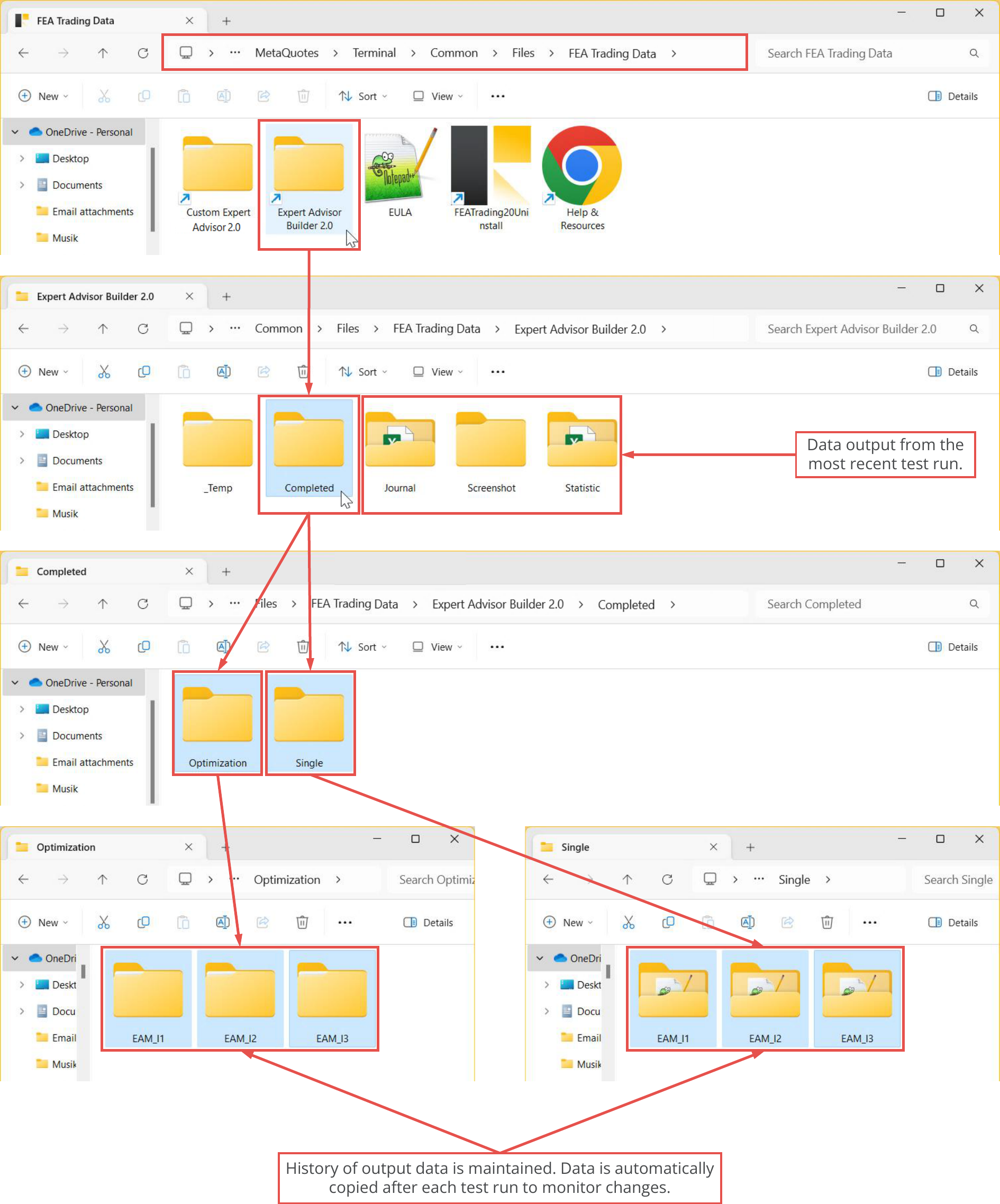Viewport: 1000px width, 1204px height.
Task: Toggle Details pane in Completed window
Action: pyautogui.click(x=952, y=647)
